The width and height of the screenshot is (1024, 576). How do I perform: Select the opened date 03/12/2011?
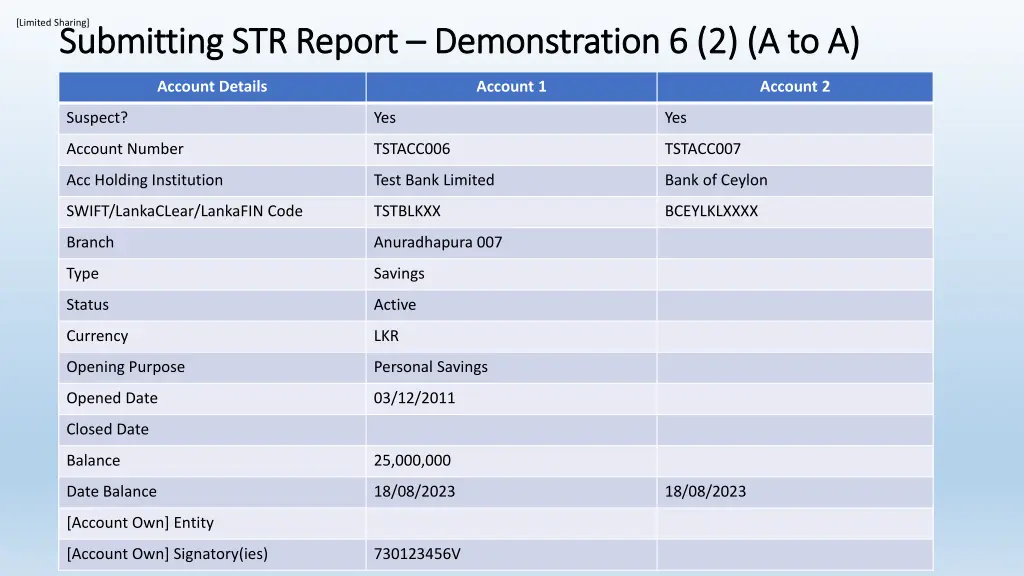(x=415, y=398)
